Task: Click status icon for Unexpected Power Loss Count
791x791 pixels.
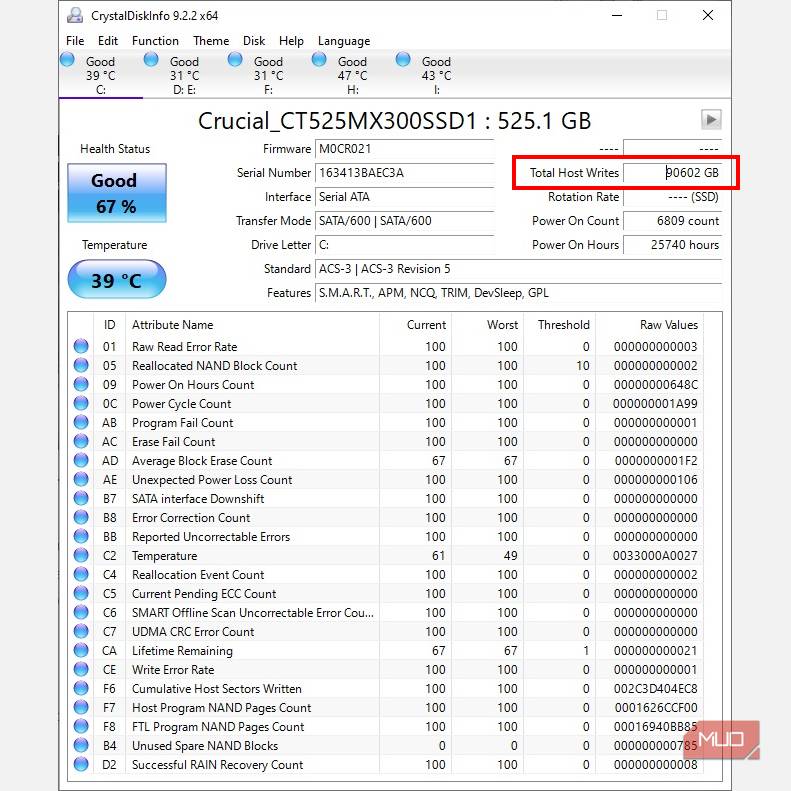Action: [81, 479]
